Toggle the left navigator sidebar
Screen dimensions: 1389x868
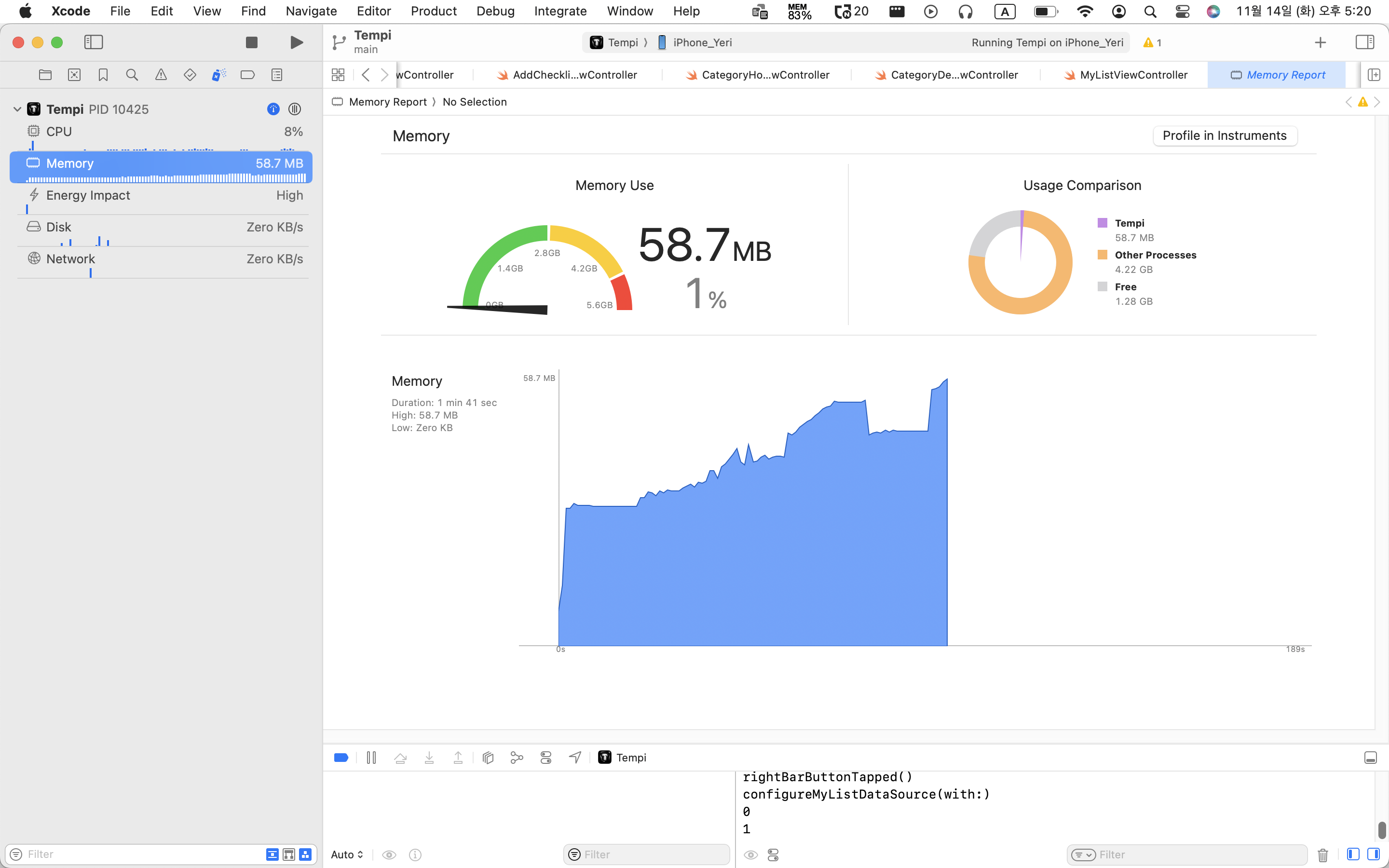point(94,42)
